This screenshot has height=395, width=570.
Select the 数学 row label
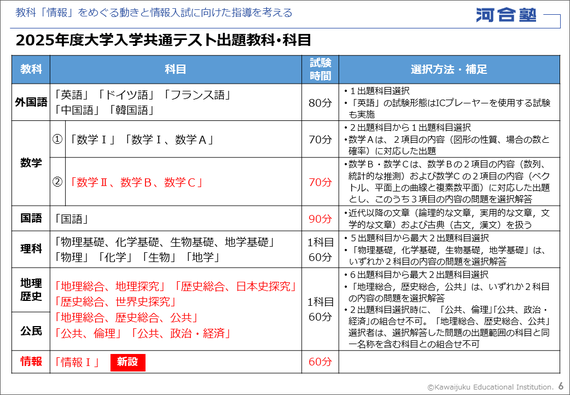tap(31, 163)
